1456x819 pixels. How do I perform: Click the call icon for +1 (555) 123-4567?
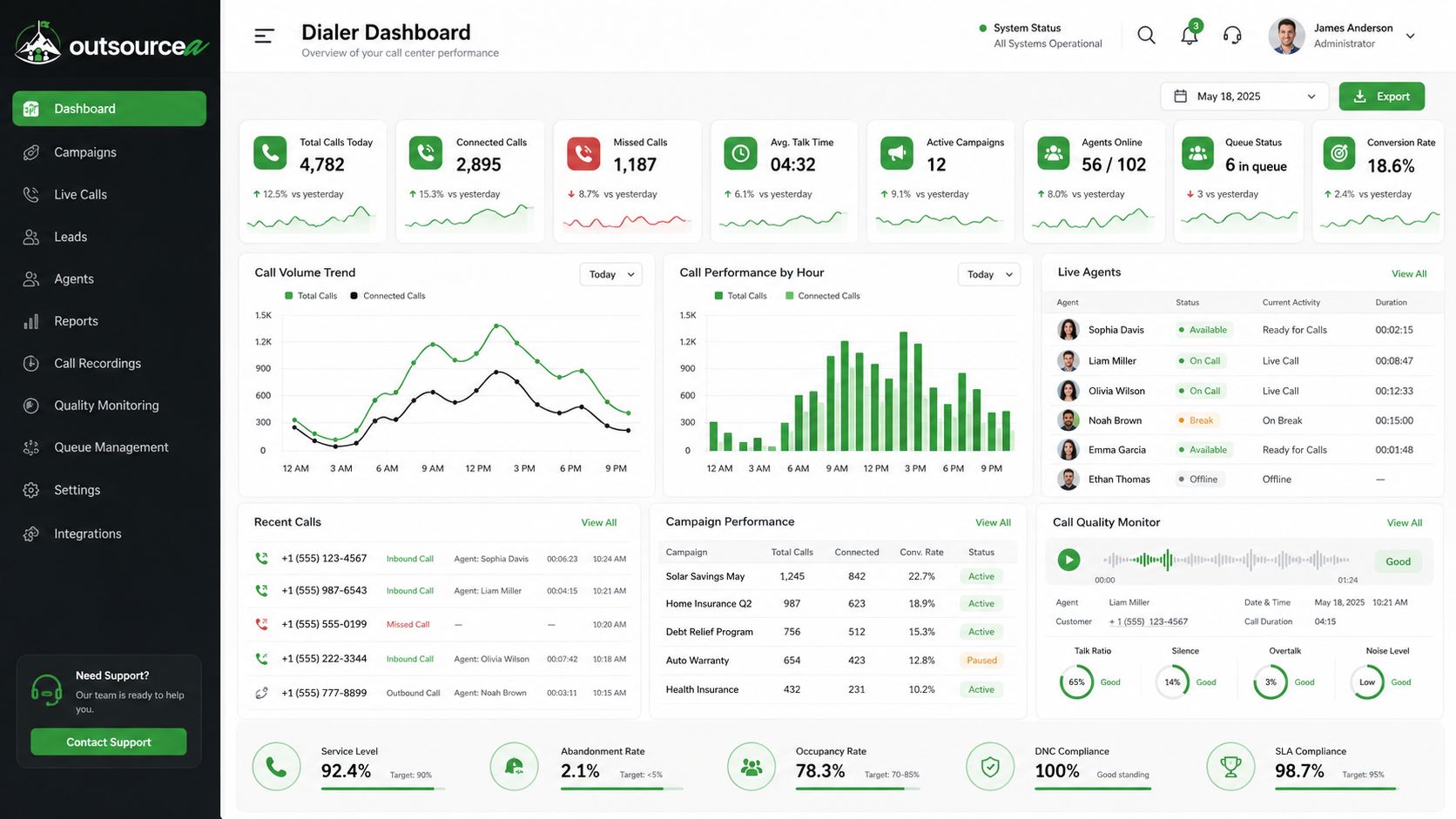(x=261, y=558)
